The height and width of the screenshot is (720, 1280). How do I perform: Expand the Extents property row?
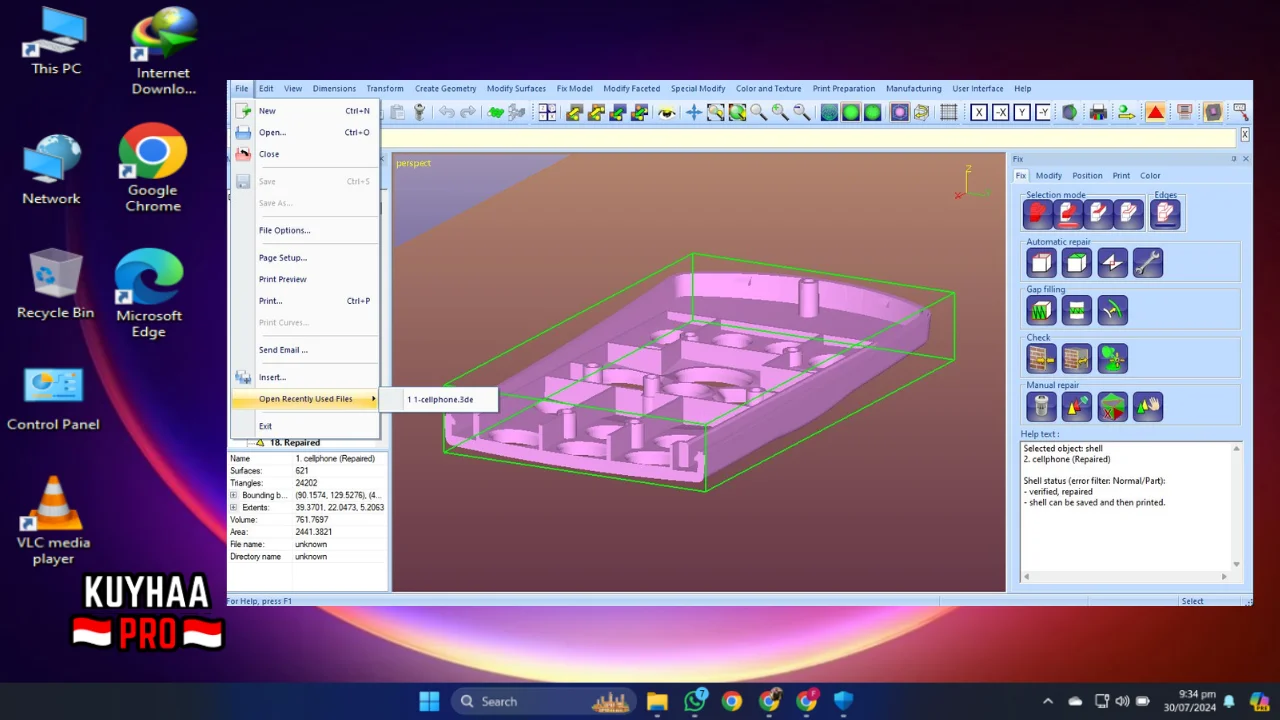click(234, 507)
